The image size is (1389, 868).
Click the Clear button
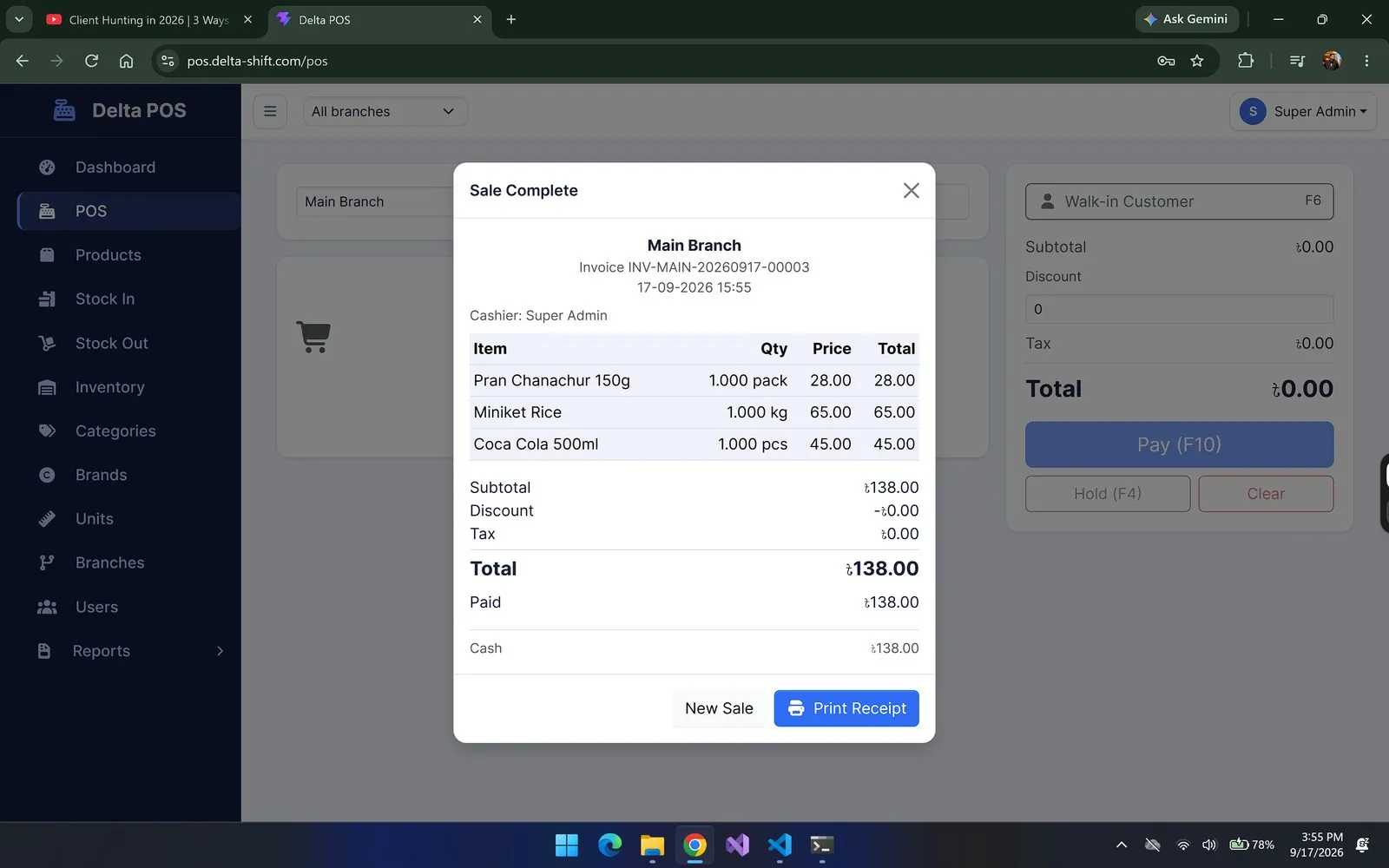1266,493
